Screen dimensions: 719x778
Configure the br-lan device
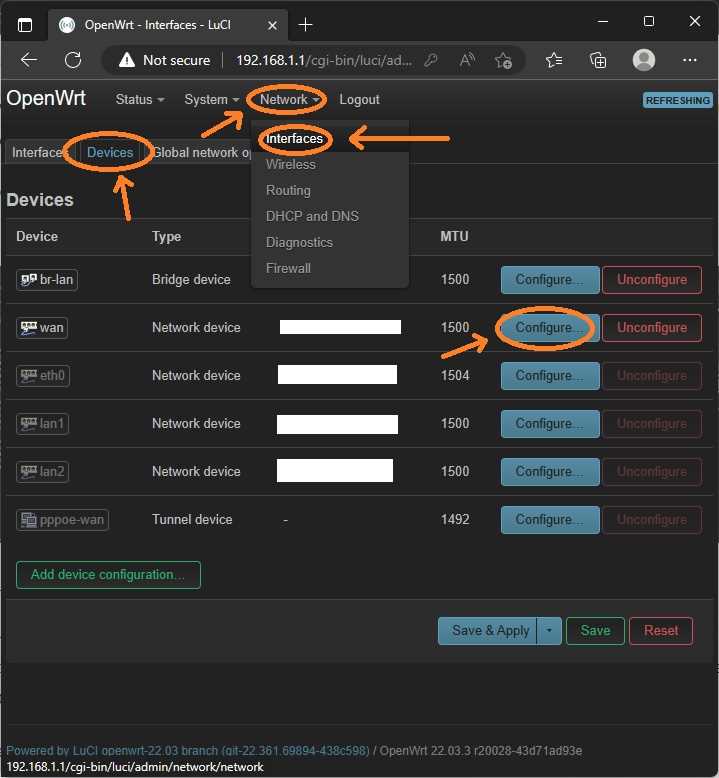point(550,280)
